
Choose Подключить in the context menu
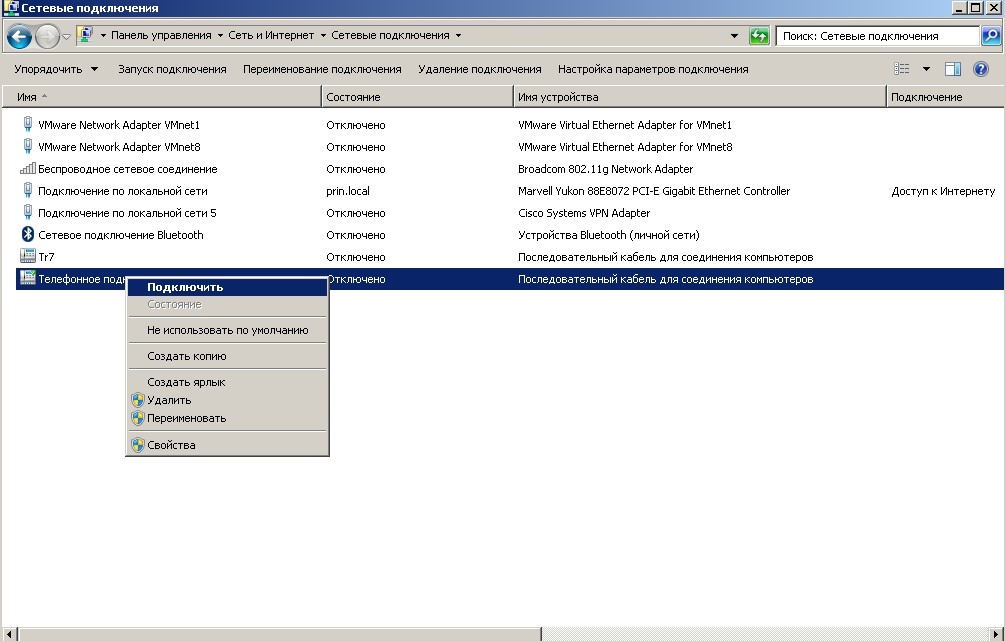[x=227, y=287]
